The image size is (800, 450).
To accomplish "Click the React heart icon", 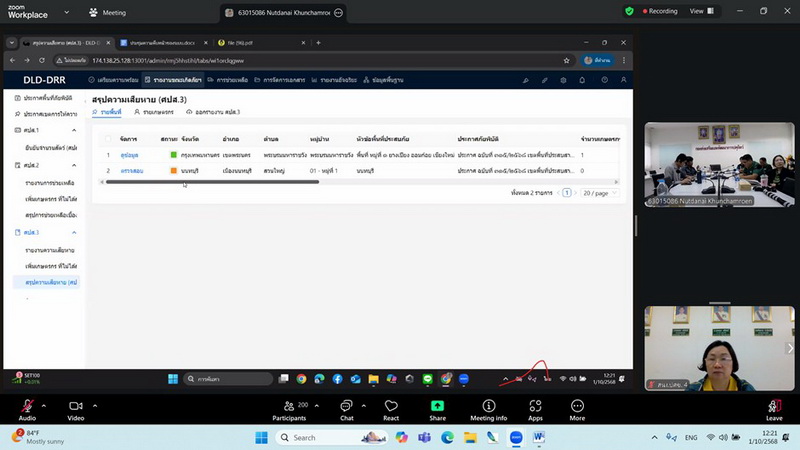I will click(x=391, y=406).
